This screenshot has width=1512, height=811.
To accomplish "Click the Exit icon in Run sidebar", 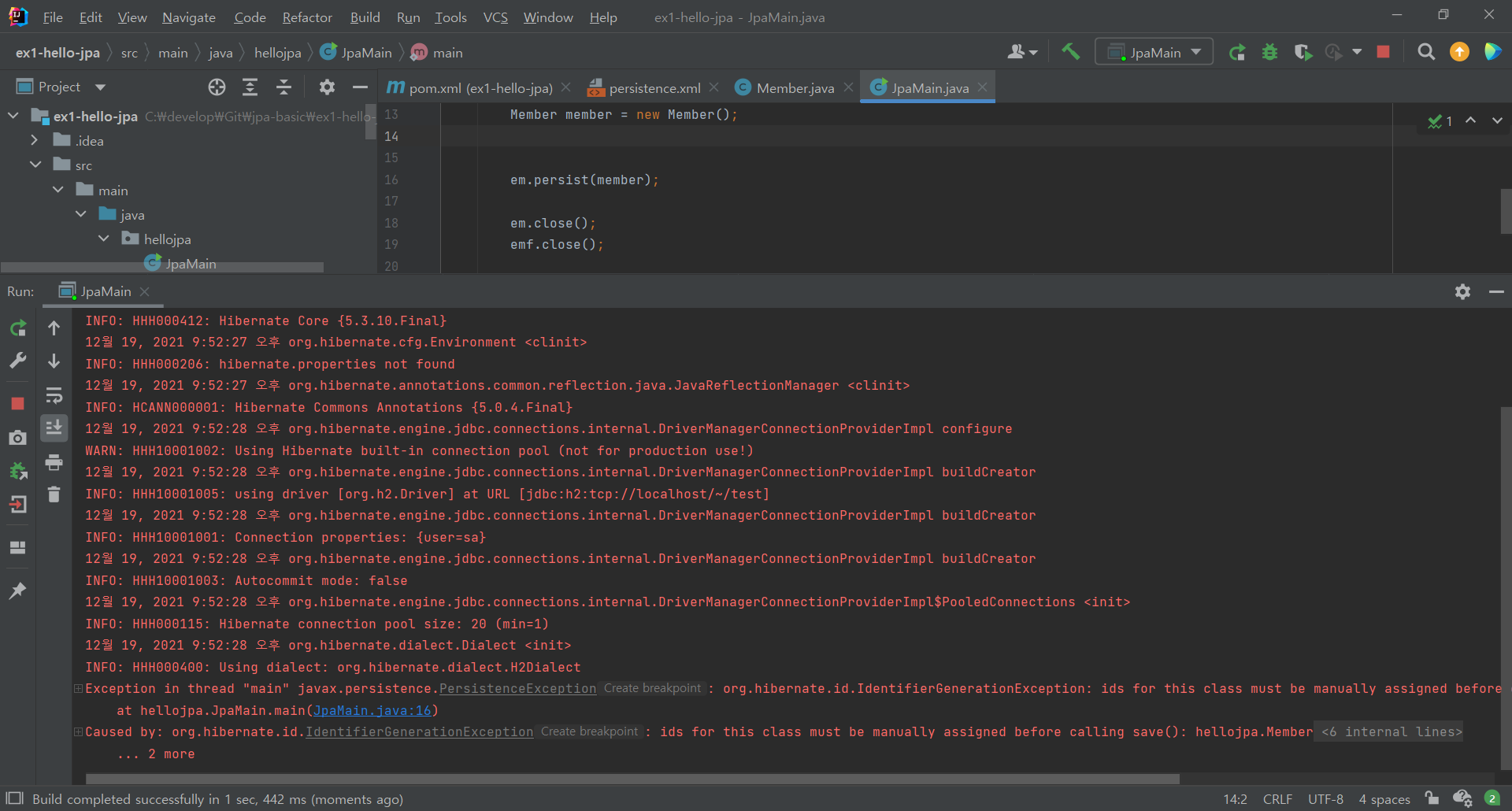I will (17, 504).
